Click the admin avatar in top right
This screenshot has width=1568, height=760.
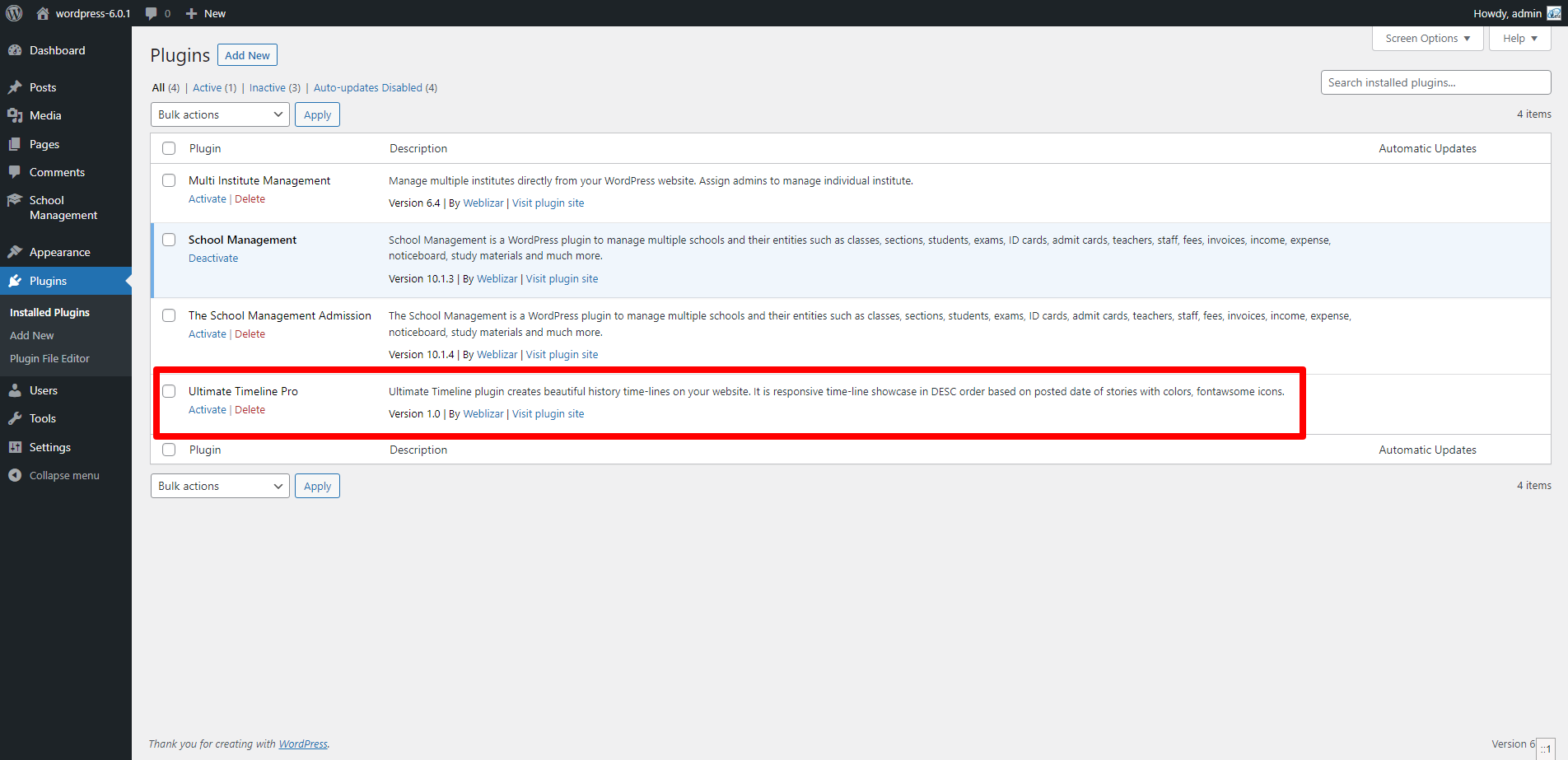1554,13
